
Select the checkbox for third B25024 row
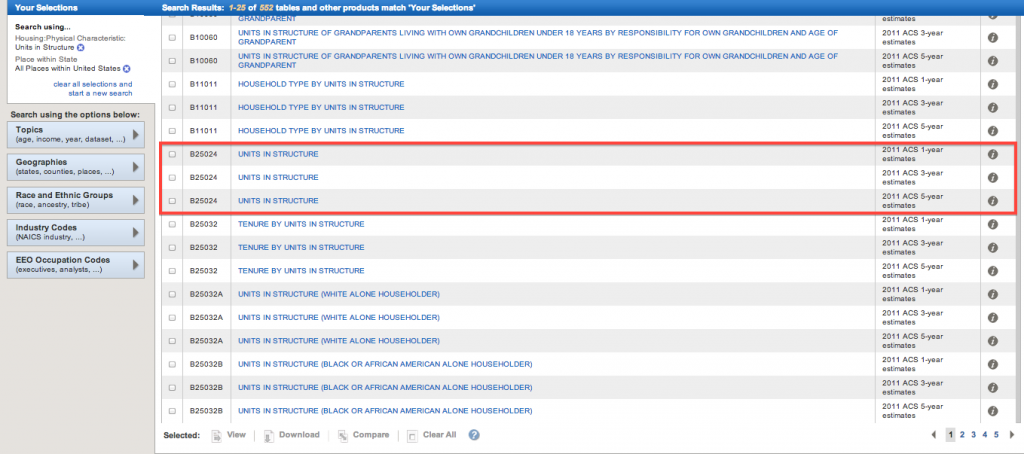click(173, 201)
